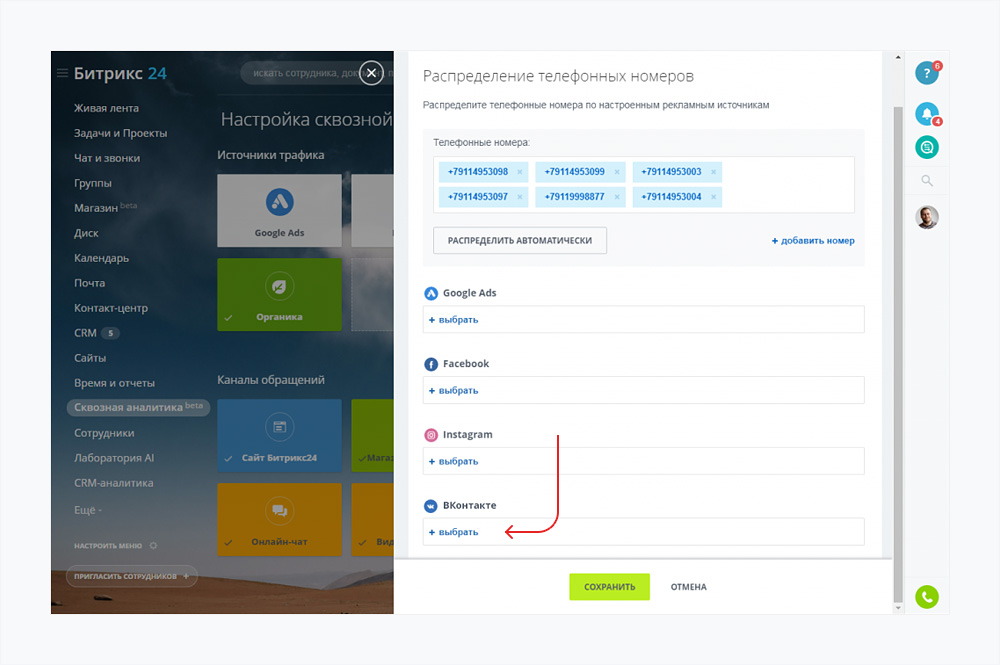
Task: Open the user profile avatar
Action: pyautogui.click(x=927, y=217)
